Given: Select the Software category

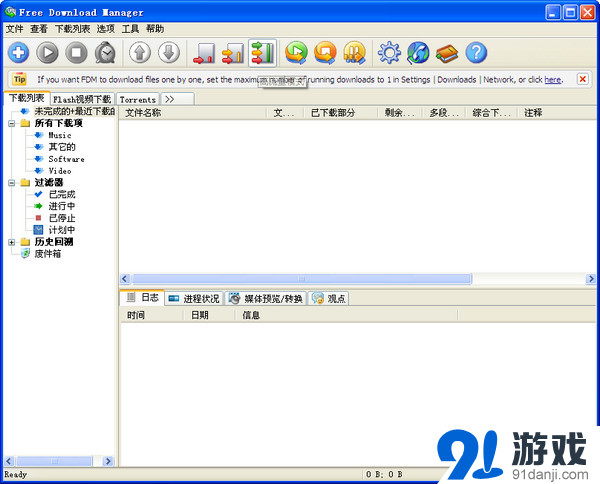Looking at the screenshot, I should (x=66, y=159).
